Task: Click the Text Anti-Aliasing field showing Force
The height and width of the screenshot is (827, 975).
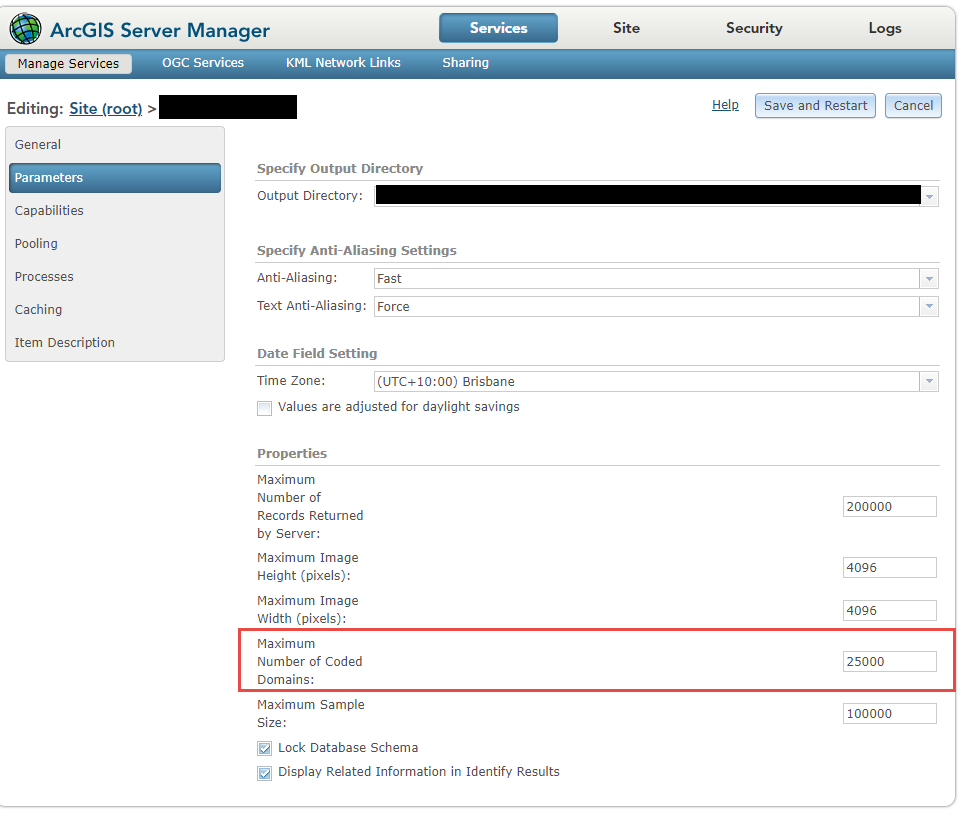Action: click(x=647, y=307)
